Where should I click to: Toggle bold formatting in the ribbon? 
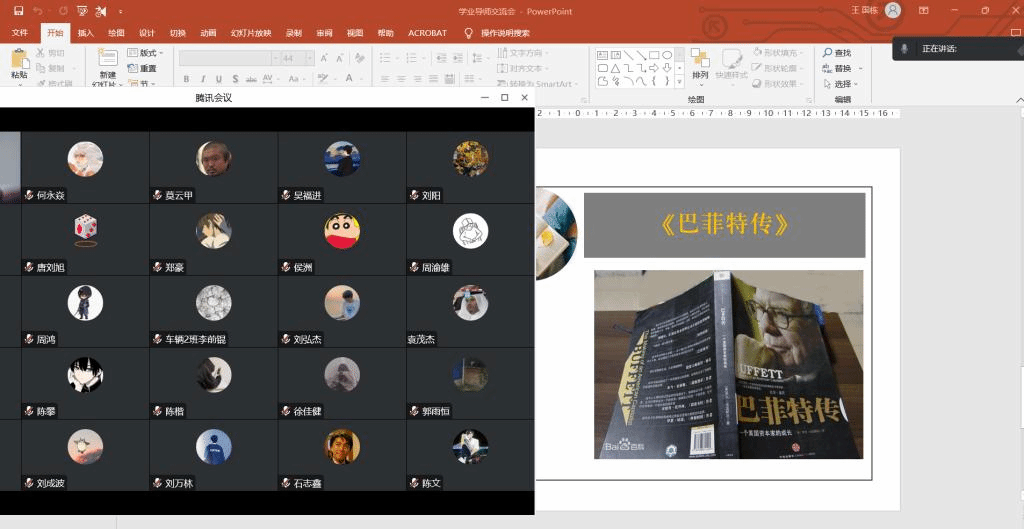click(187, 79)
